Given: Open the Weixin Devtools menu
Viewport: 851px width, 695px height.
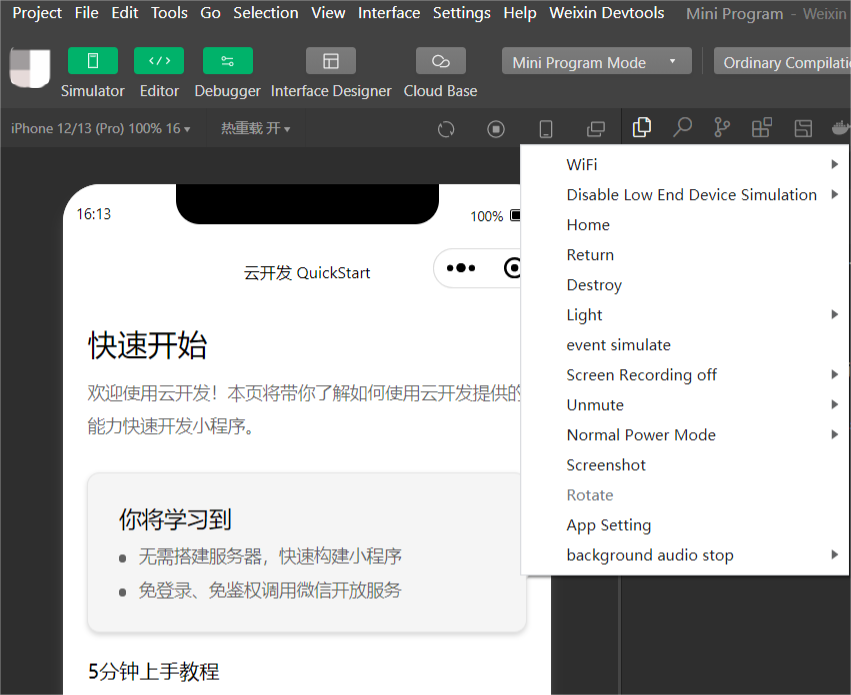Looking at the screenshot, I should (x=607, y=12).
